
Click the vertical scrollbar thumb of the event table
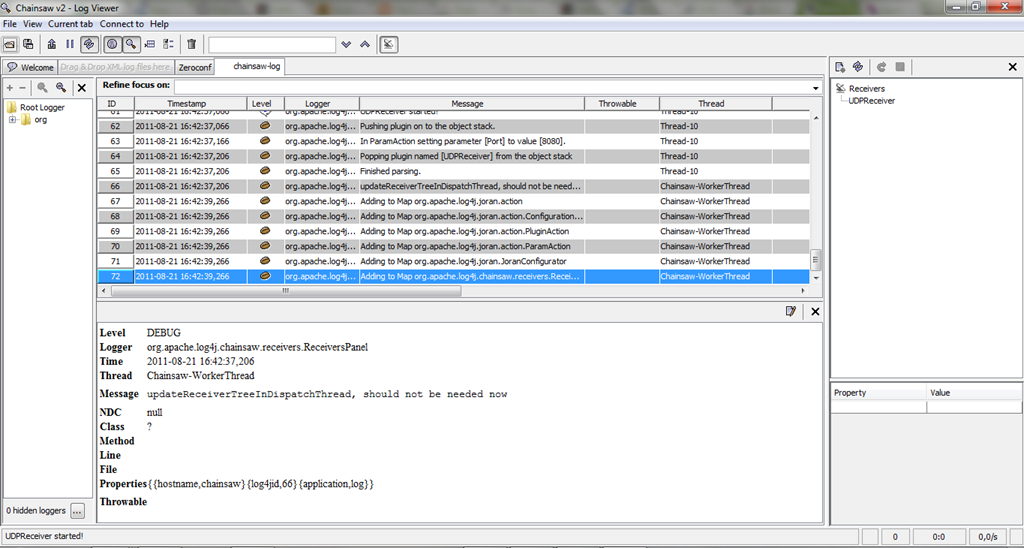(816, 260)
